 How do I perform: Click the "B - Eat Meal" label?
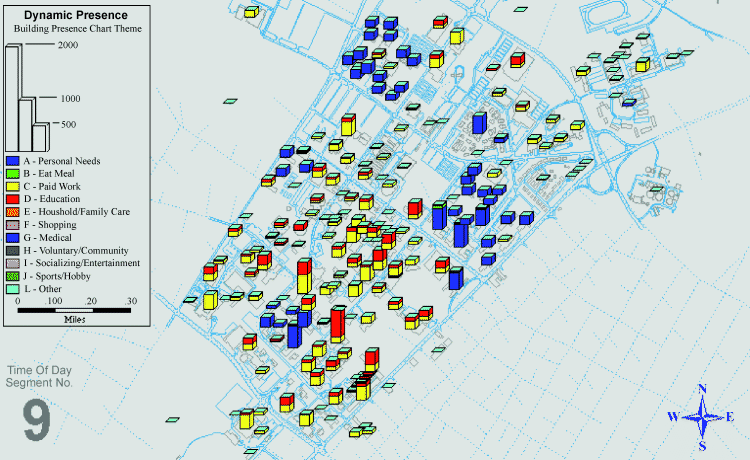click(x=49, y=174)
